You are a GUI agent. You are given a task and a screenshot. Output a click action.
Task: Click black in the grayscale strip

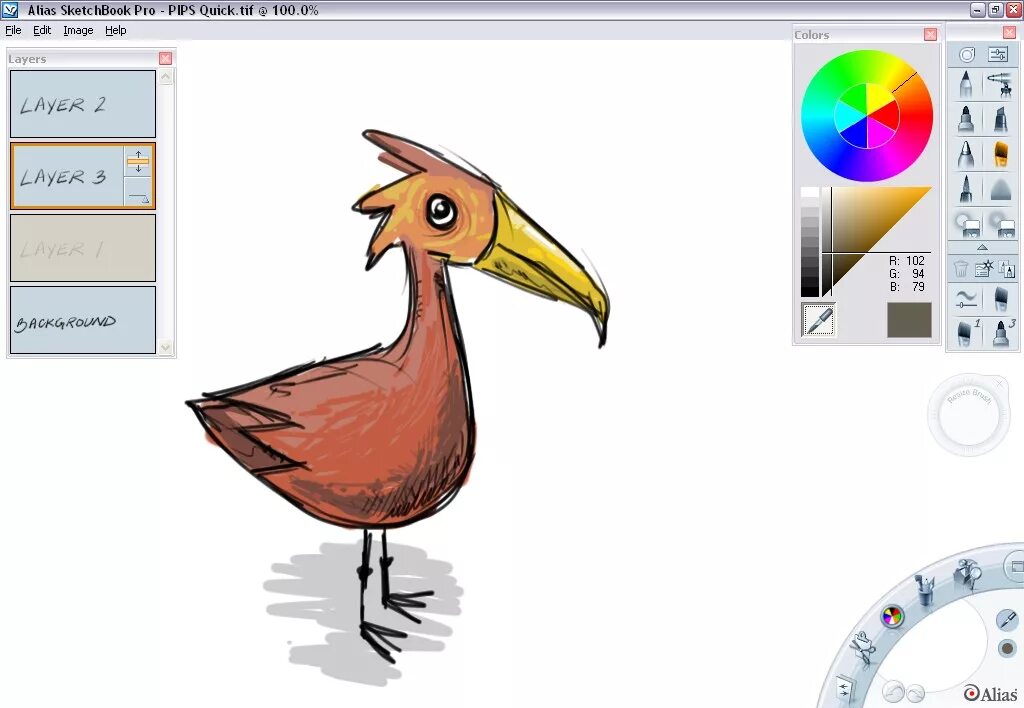pos(810,291)
